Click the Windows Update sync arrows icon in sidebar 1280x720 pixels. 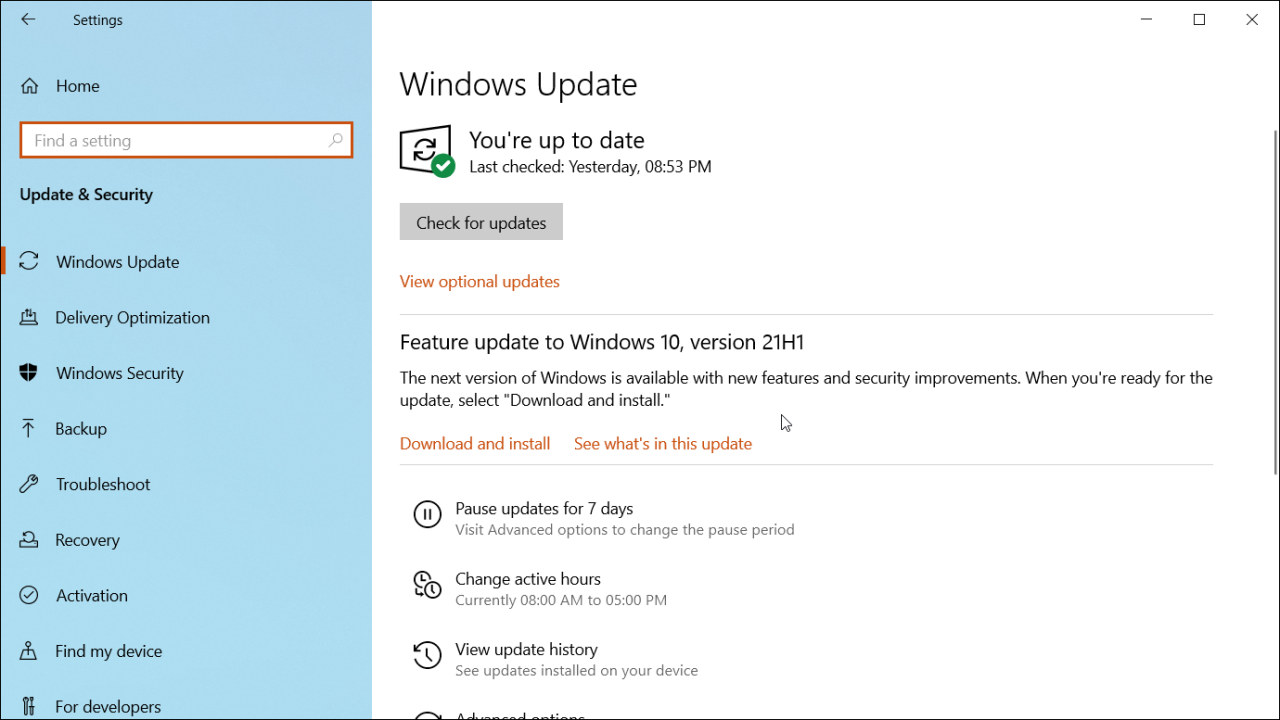click(29, 262)
